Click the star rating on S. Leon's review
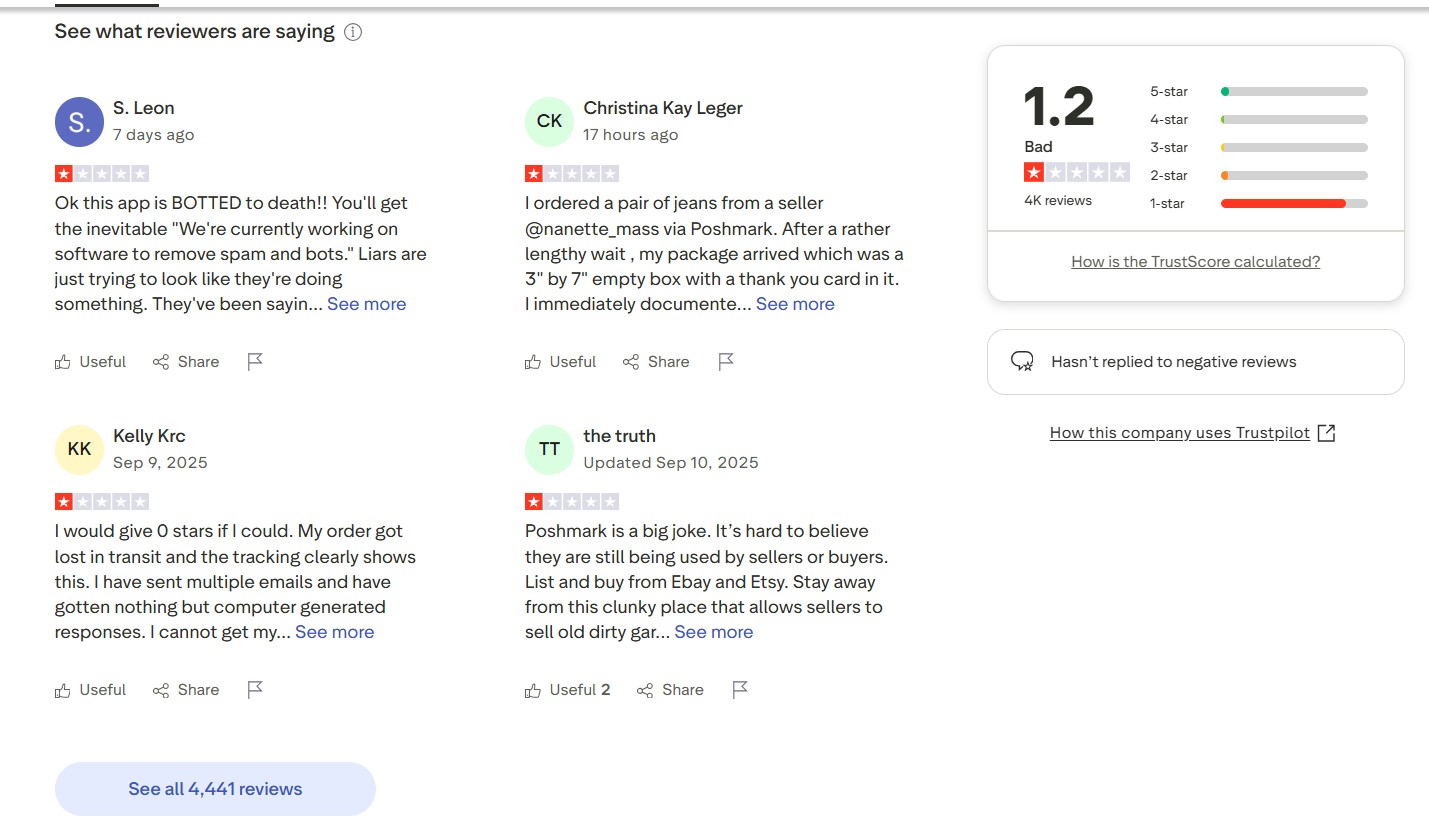The height and width of the screenshot is (823, 1429). tap(102, 174)
